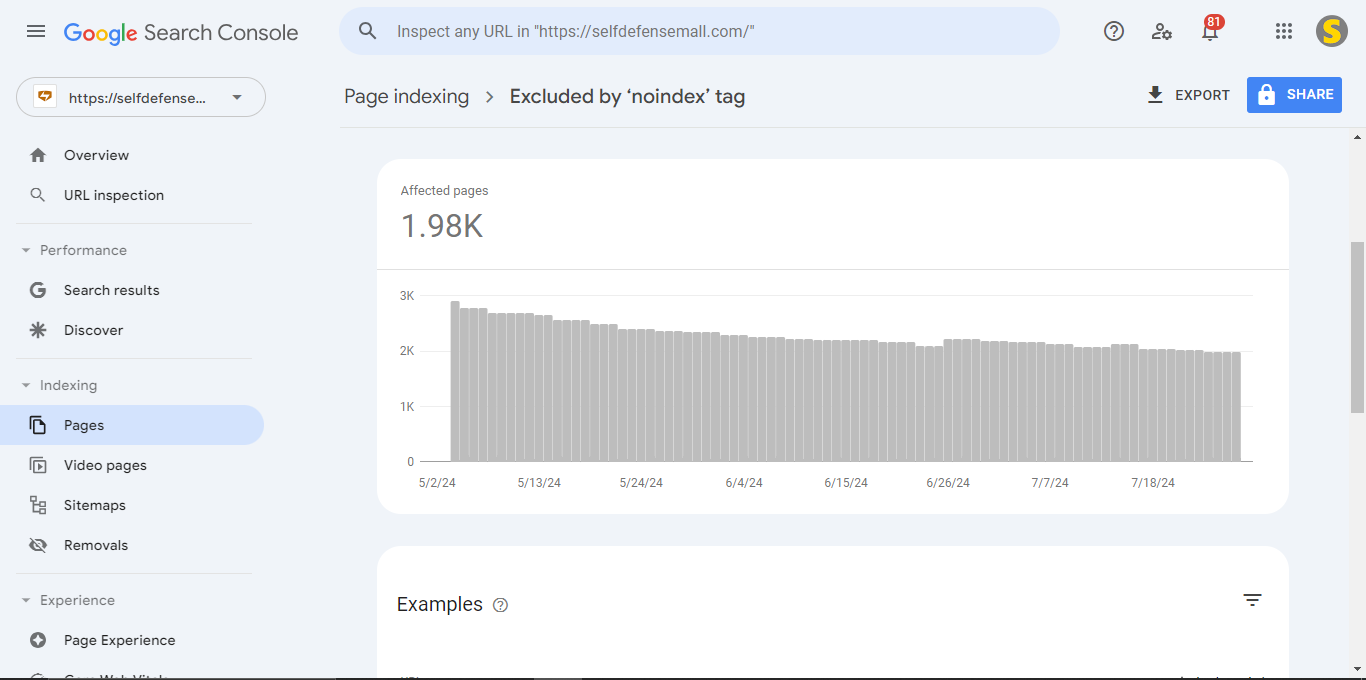Click scrollbar down arrow
Viewport: 1366px width, 680px height.
1357,667
